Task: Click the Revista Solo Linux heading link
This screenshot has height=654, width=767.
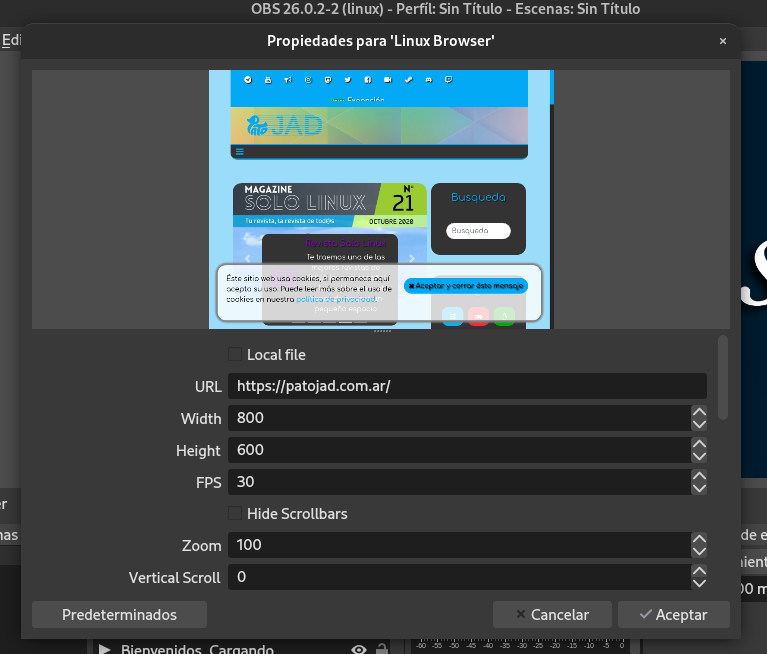Action: coord(345,243)
